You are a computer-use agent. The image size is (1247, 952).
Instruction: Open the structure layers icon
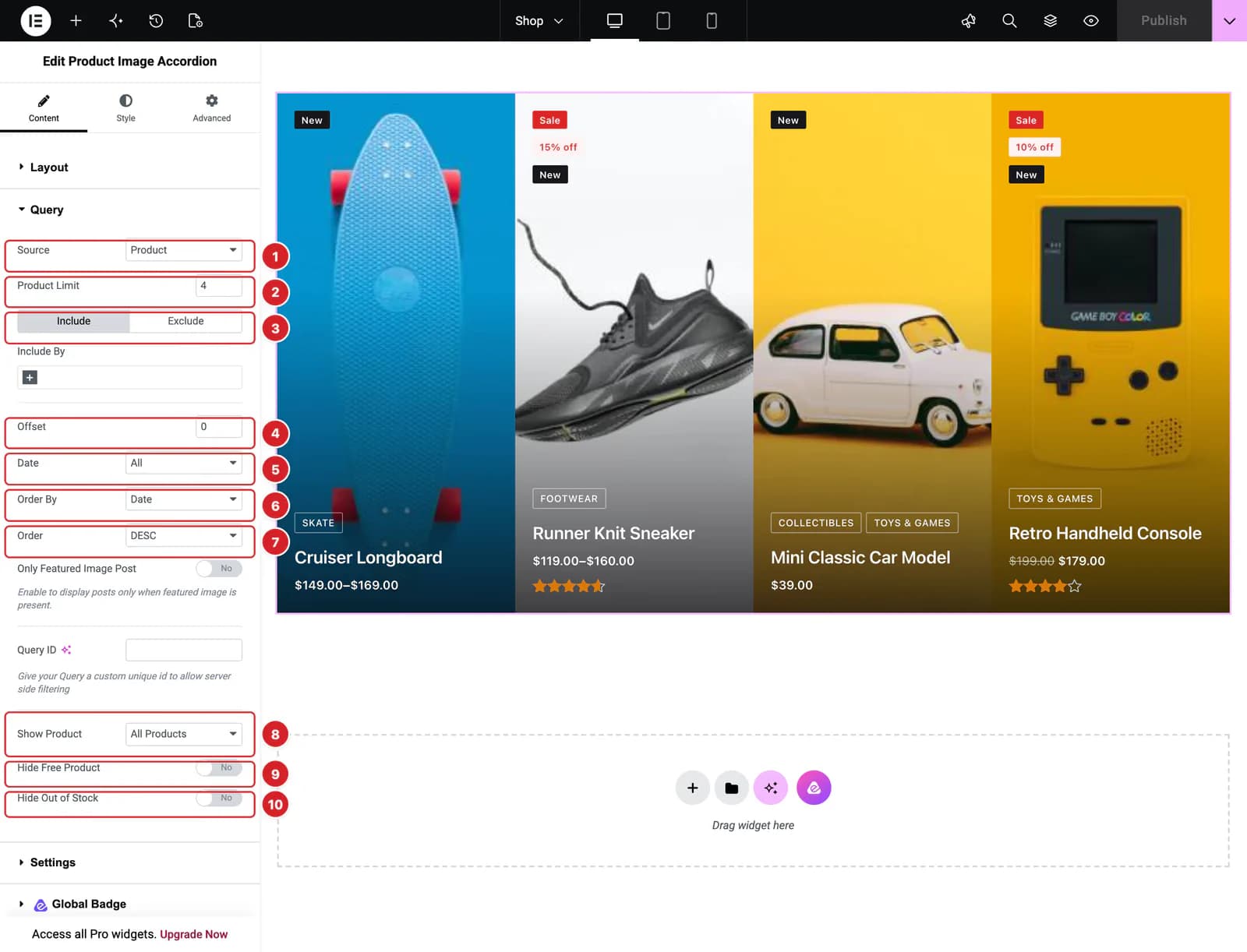(x=1051, y=21)
